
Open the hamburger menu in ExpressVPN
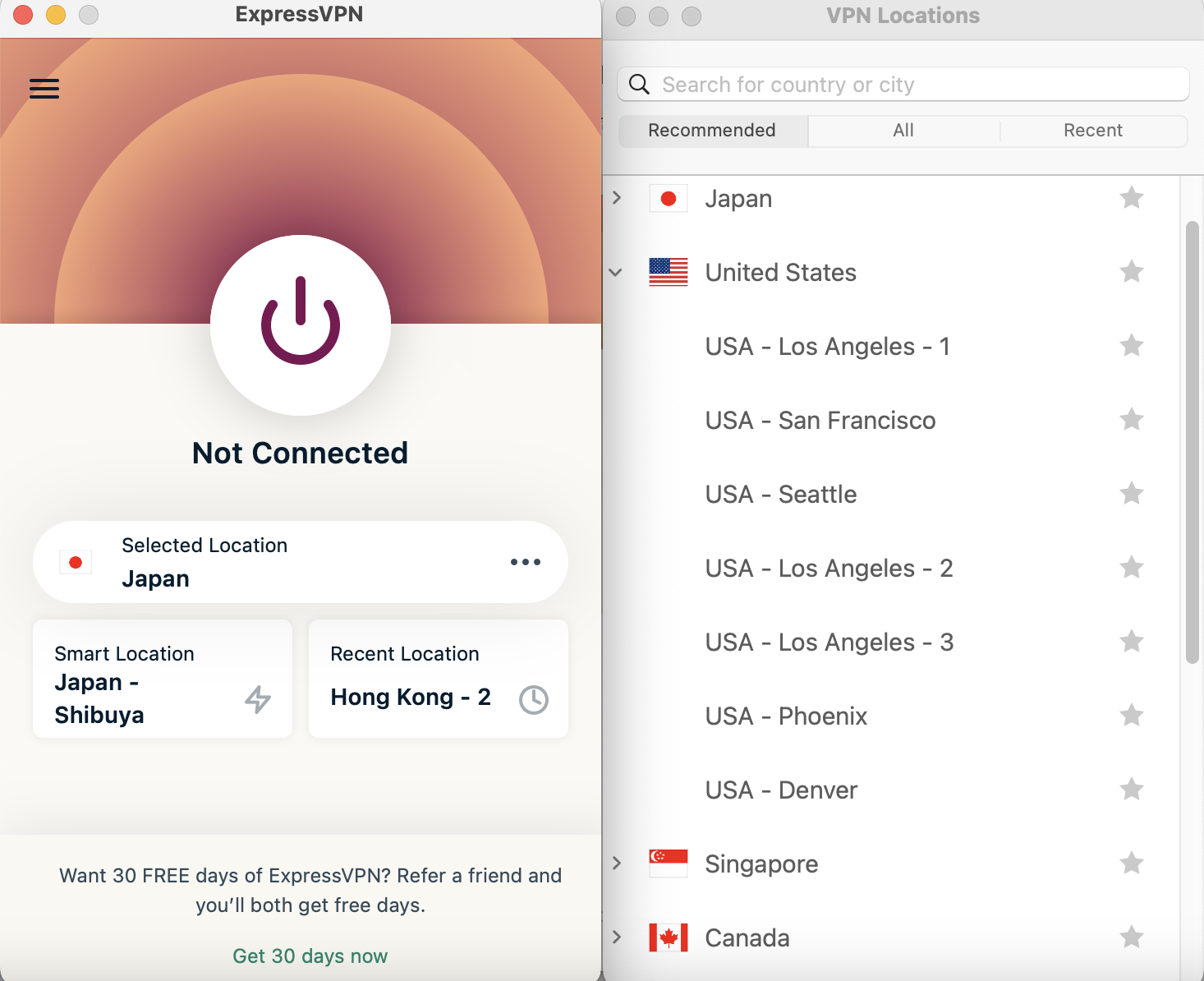click(44, 89)
